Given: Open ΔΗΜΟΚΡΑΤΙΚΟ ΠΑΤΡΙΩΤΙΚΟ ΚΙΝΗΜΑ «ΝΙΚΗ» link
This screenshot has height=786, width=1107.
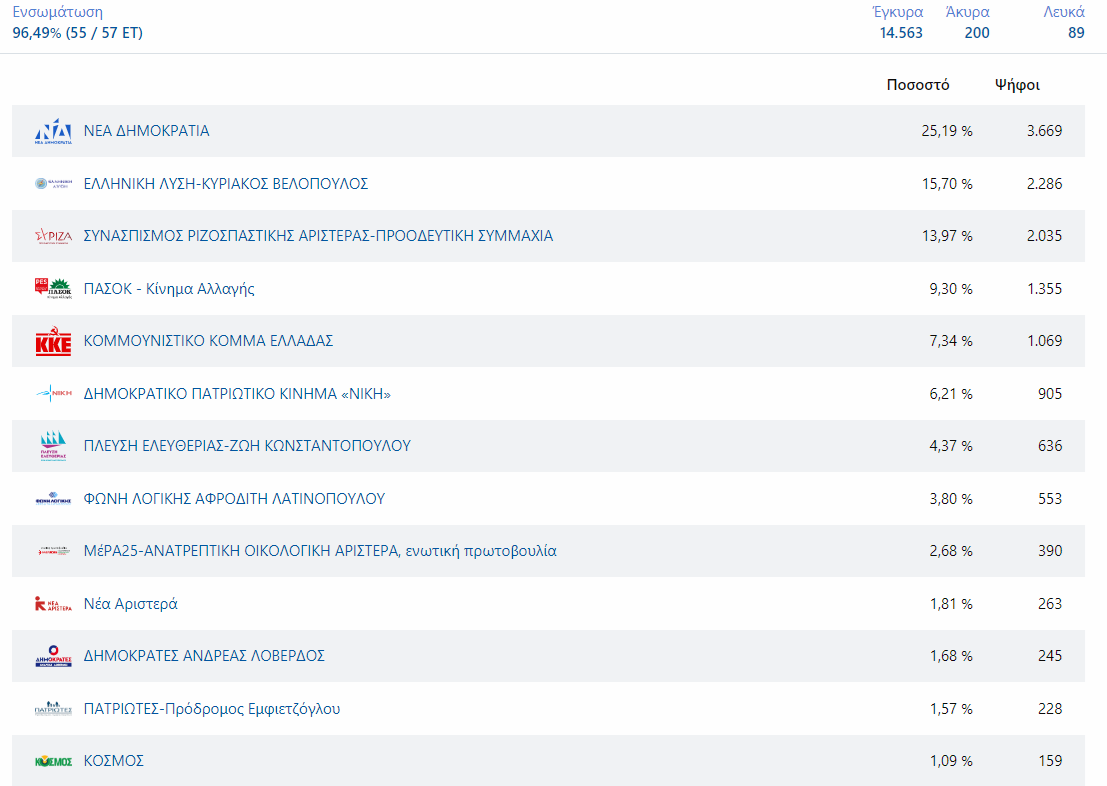Looking at the screenshot, I should (237, 393).
